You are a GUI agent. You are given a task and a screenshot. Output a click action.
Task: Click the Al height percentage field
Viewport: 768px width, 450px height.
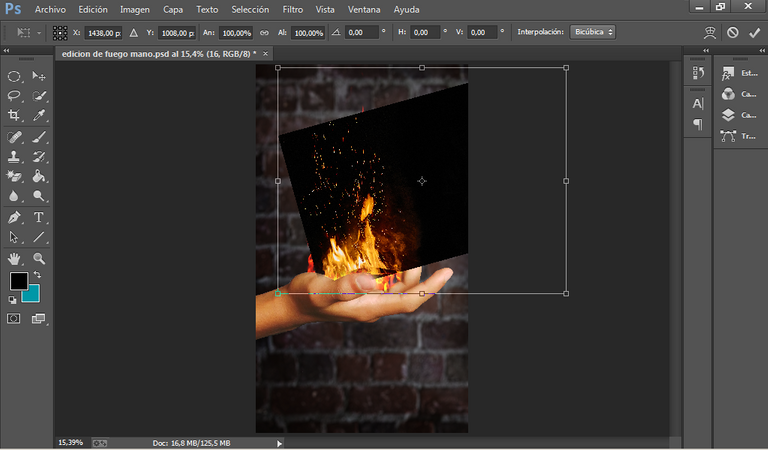point(308,33)
